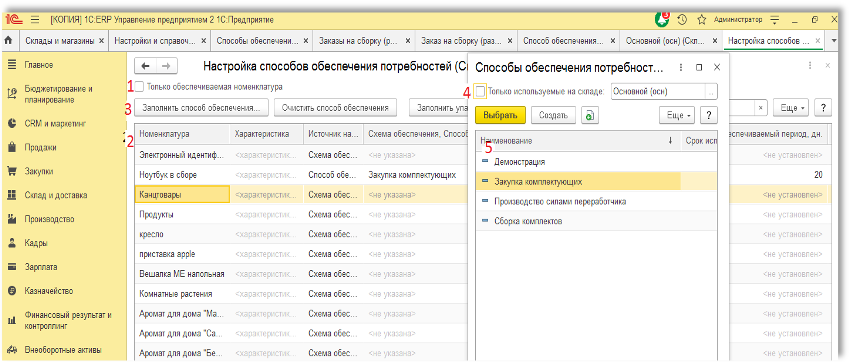Click the Главное section icon
Screen dimensions: 849x362
pos(12,64)
